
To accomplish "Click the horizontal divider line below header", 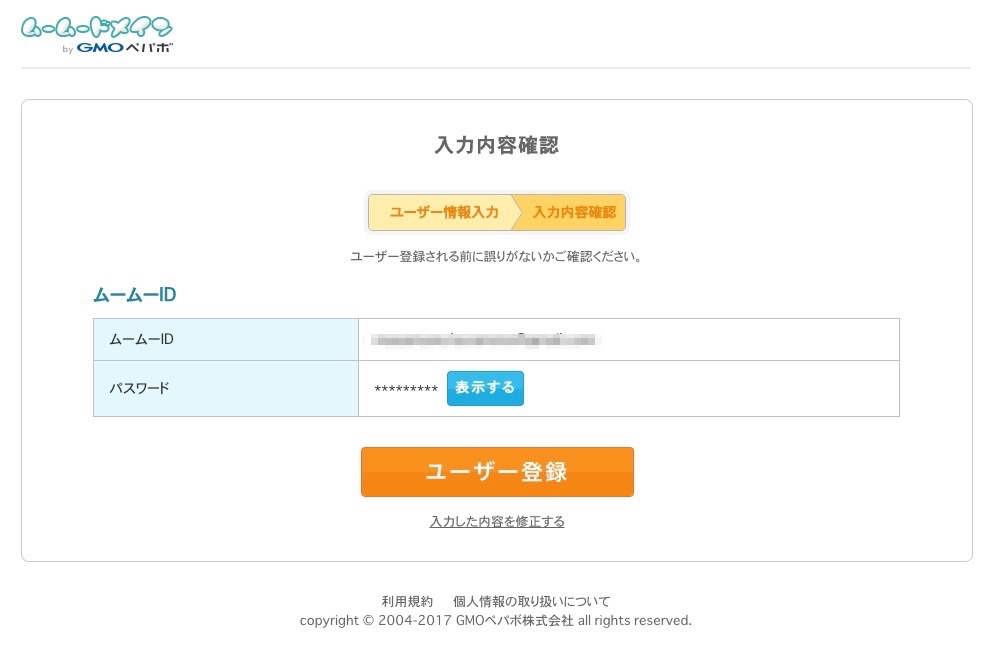I will (496, 68).
